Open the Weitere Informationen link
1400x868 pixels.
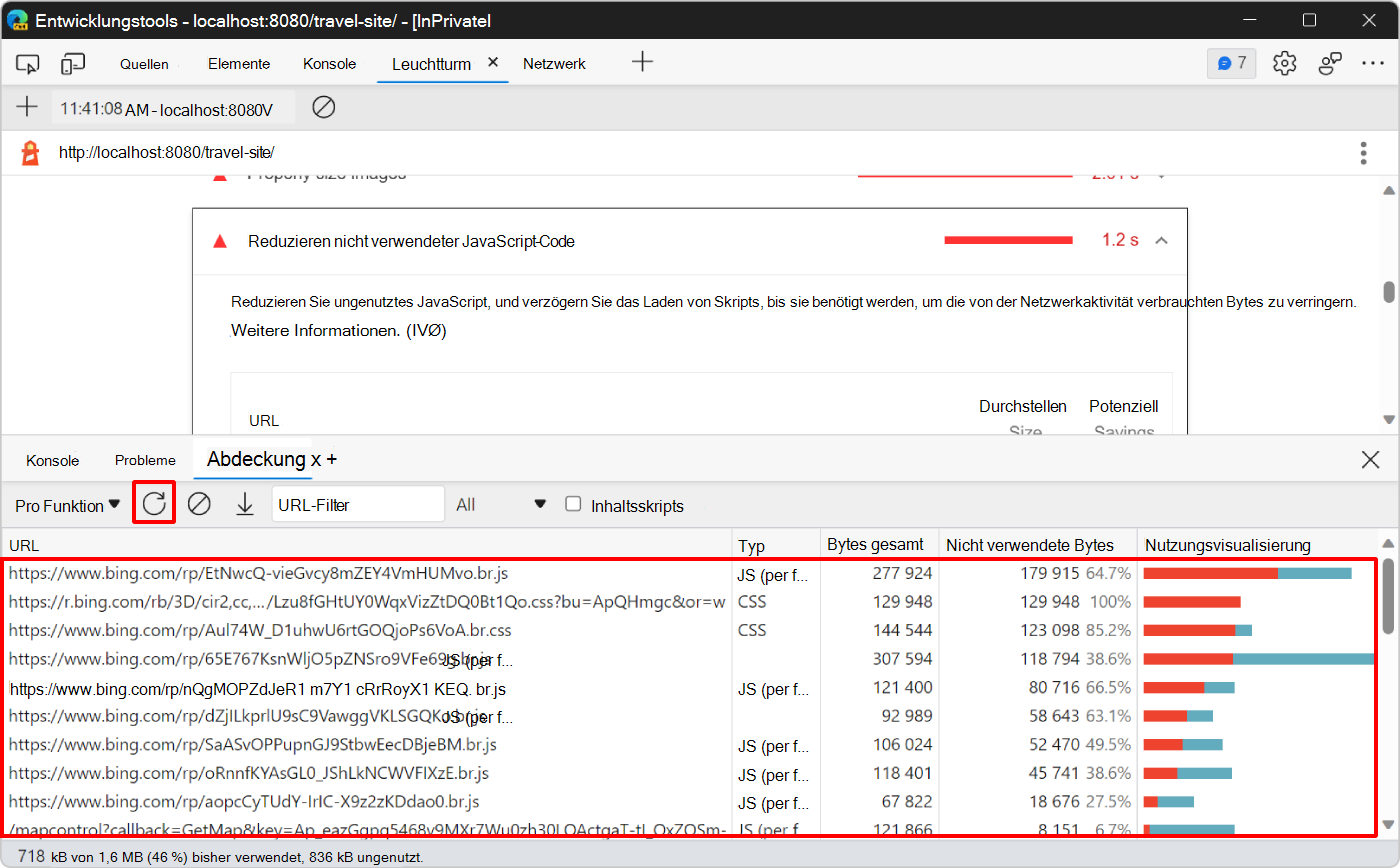(x=314, y=330)
